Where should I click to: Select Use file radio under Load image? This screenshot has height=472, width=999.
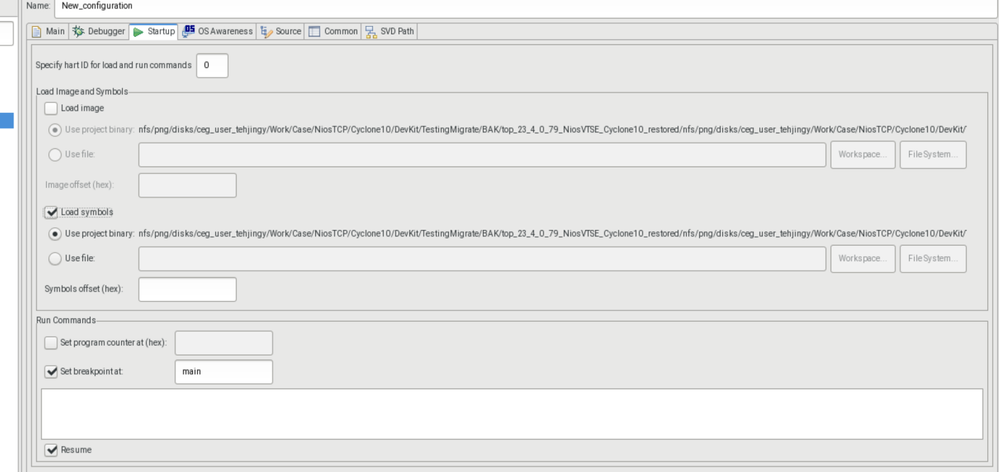pos(55,155)
